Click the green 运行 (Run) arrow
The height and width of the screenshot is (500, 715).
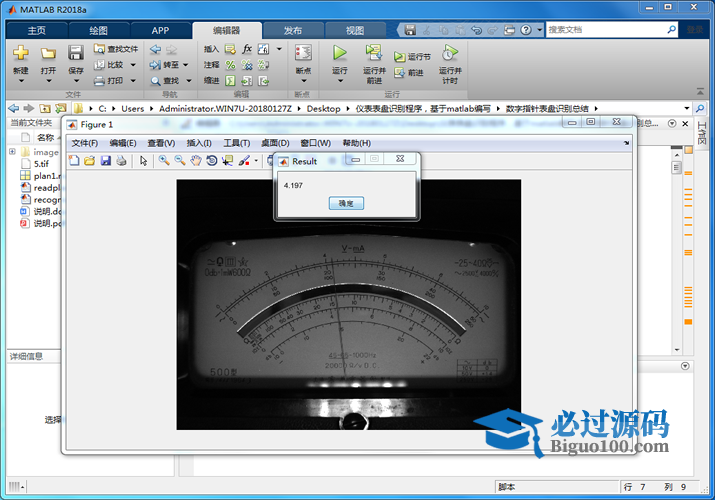[339, 53]
